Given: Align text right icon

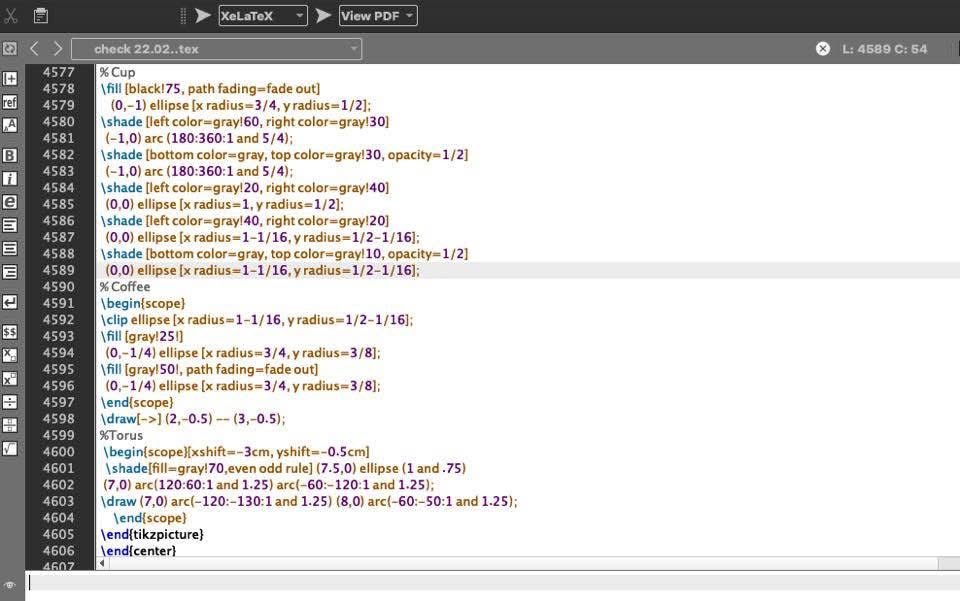Looking at the screenshot, I should (10, 272).
